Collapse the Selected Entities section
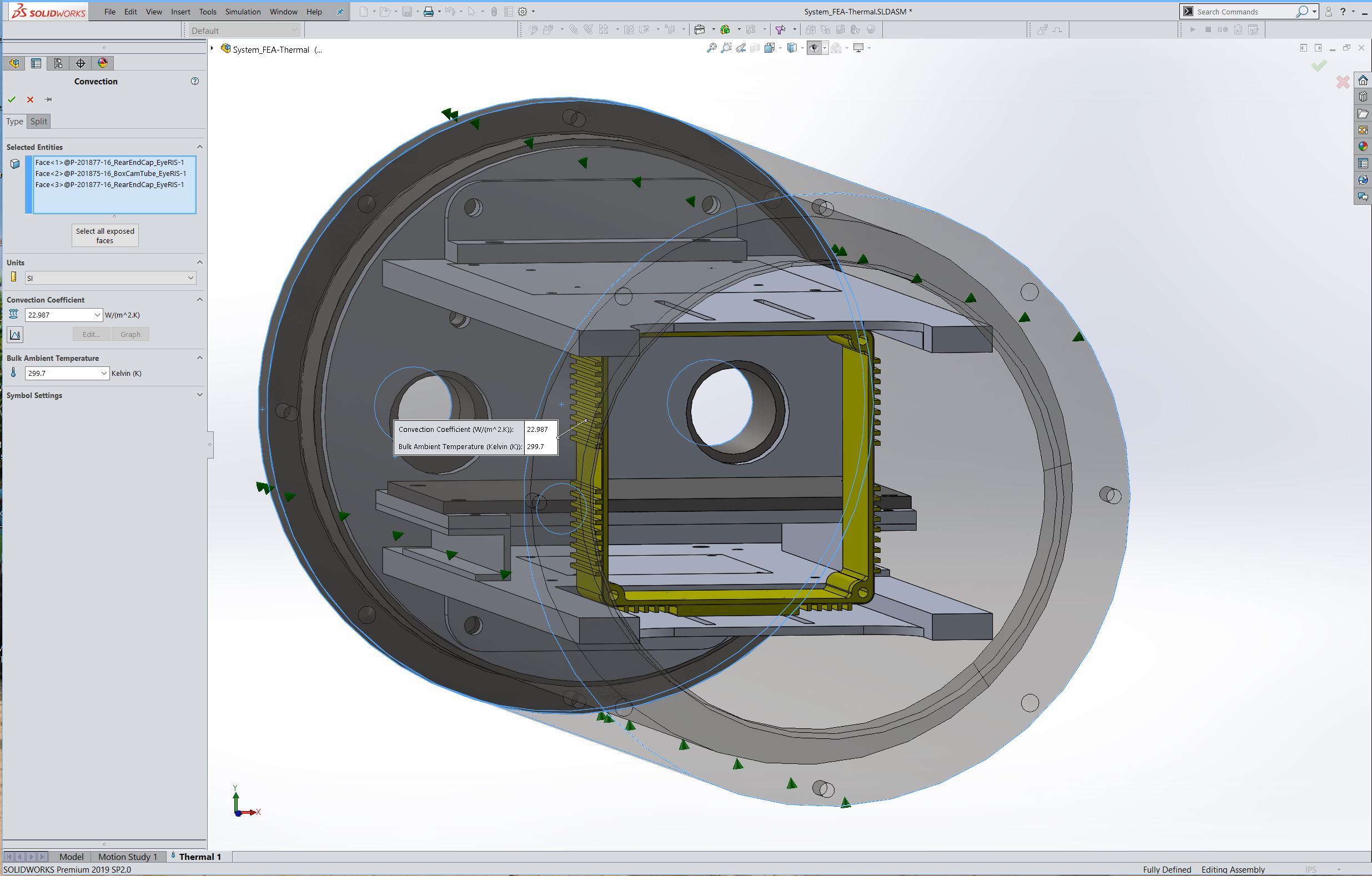The image size is (1372, 876). [x=199, y=147]
